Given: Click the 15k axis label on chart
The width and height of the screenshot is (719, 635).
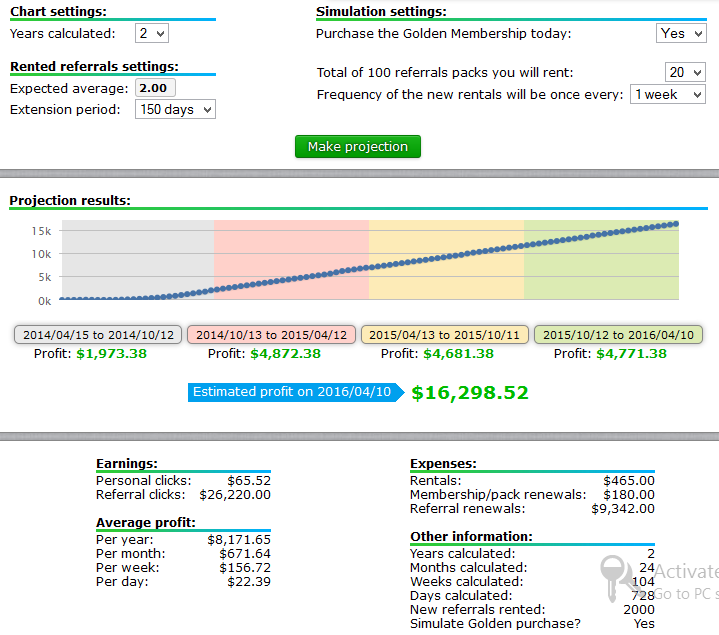Looking at the screenshot, I should [41, 231].
